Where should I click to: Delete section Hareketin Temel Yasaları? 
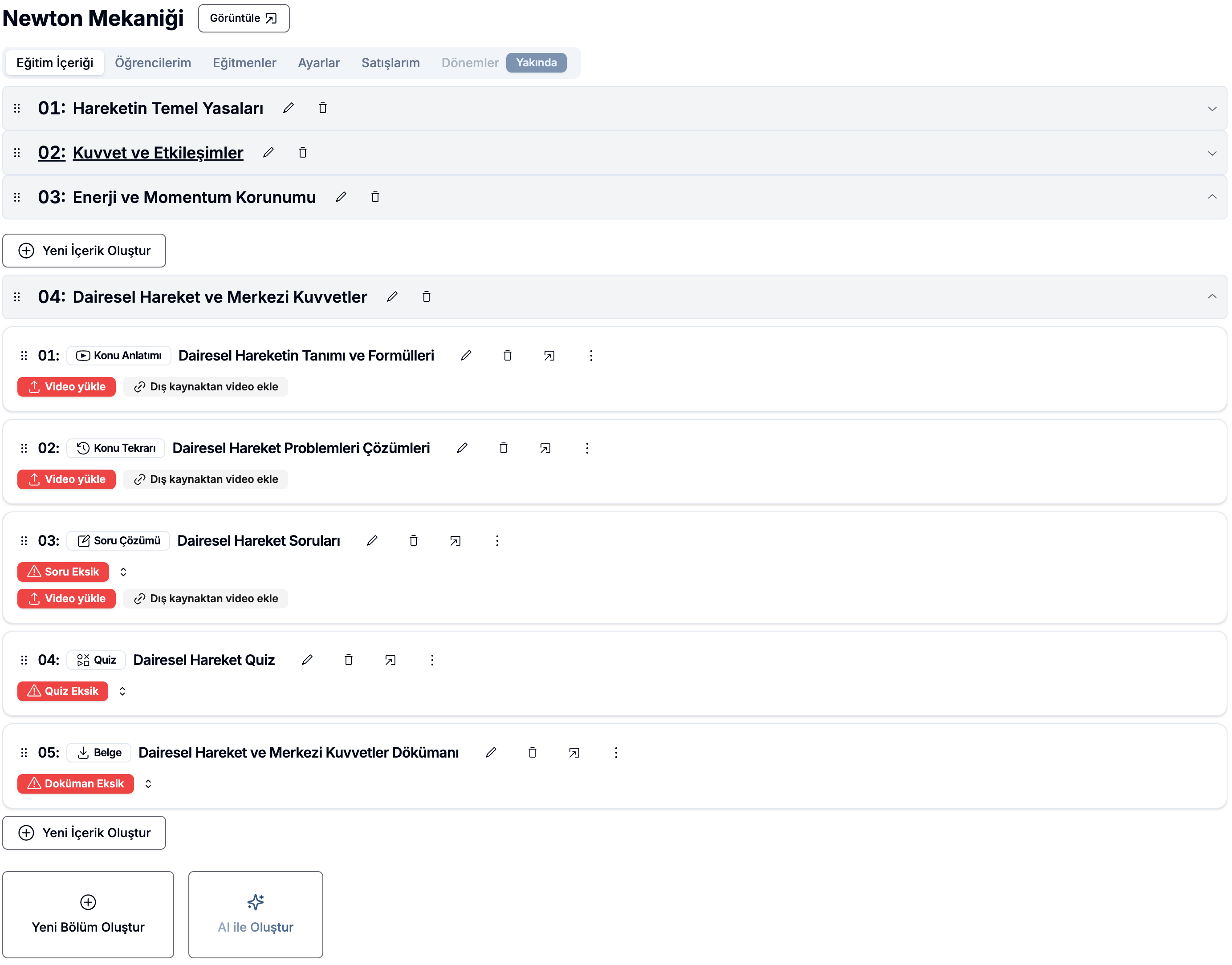click(323, 108)
